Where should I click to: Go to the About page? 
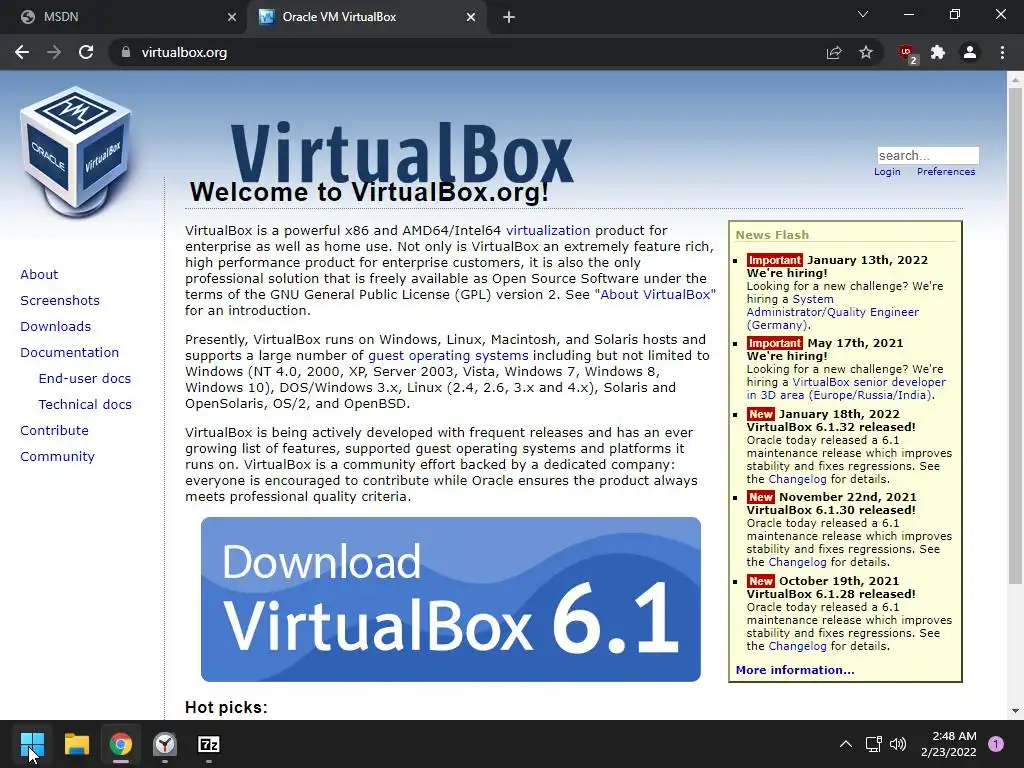[39, 274]
